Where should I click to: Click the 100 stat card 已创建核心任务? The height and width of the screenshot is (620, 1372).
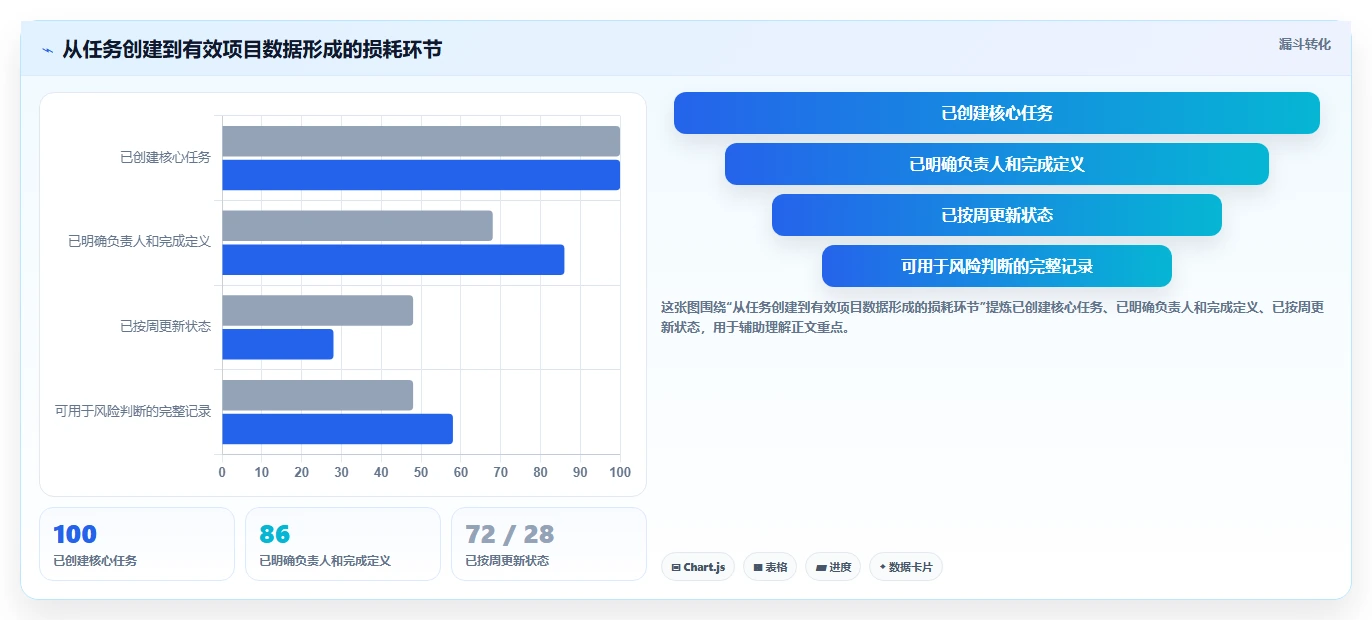click(x=137, y=544)
